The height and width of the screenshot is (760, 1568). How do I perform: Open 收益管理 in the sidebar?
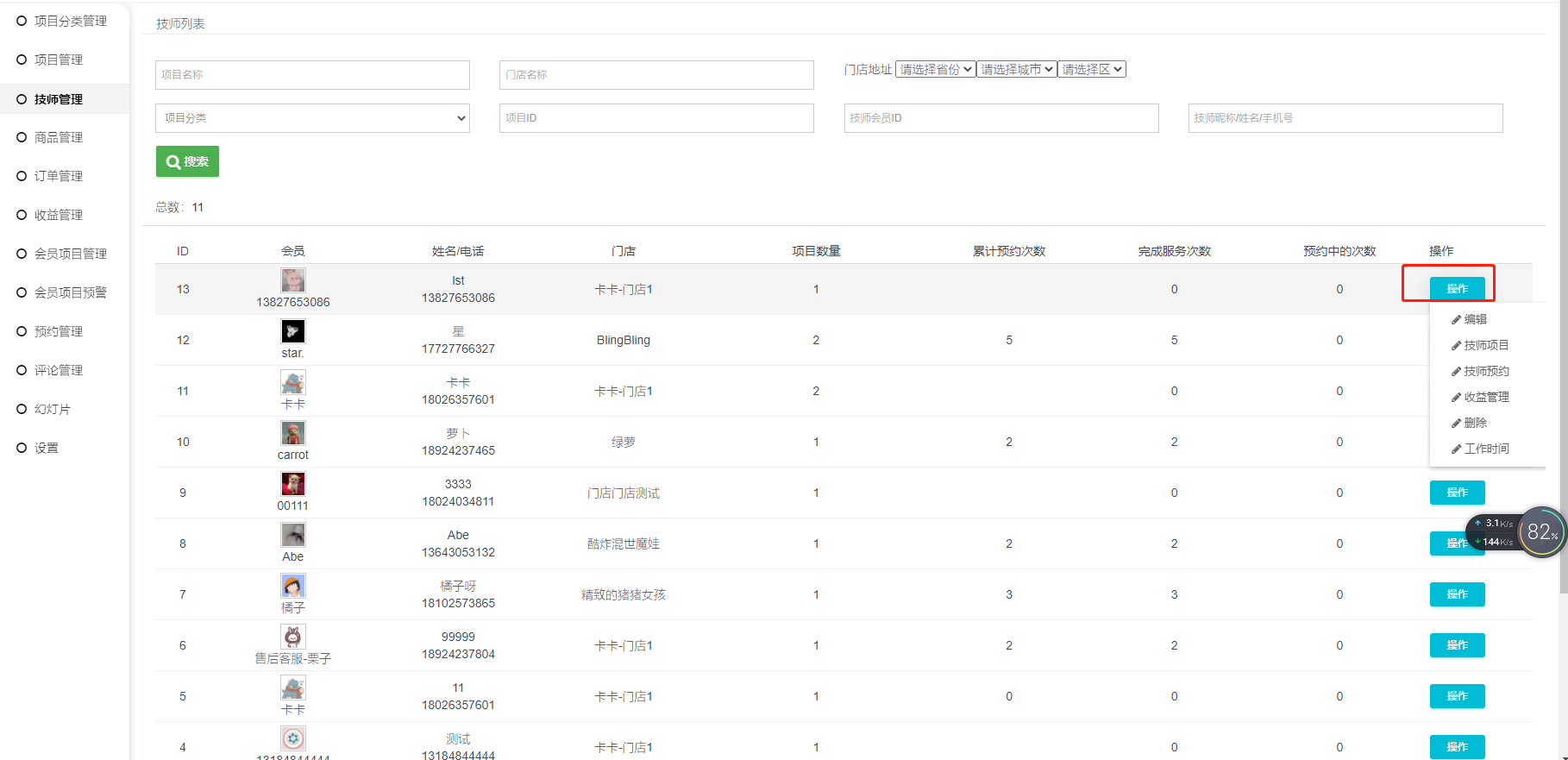(x=59, y=215)
